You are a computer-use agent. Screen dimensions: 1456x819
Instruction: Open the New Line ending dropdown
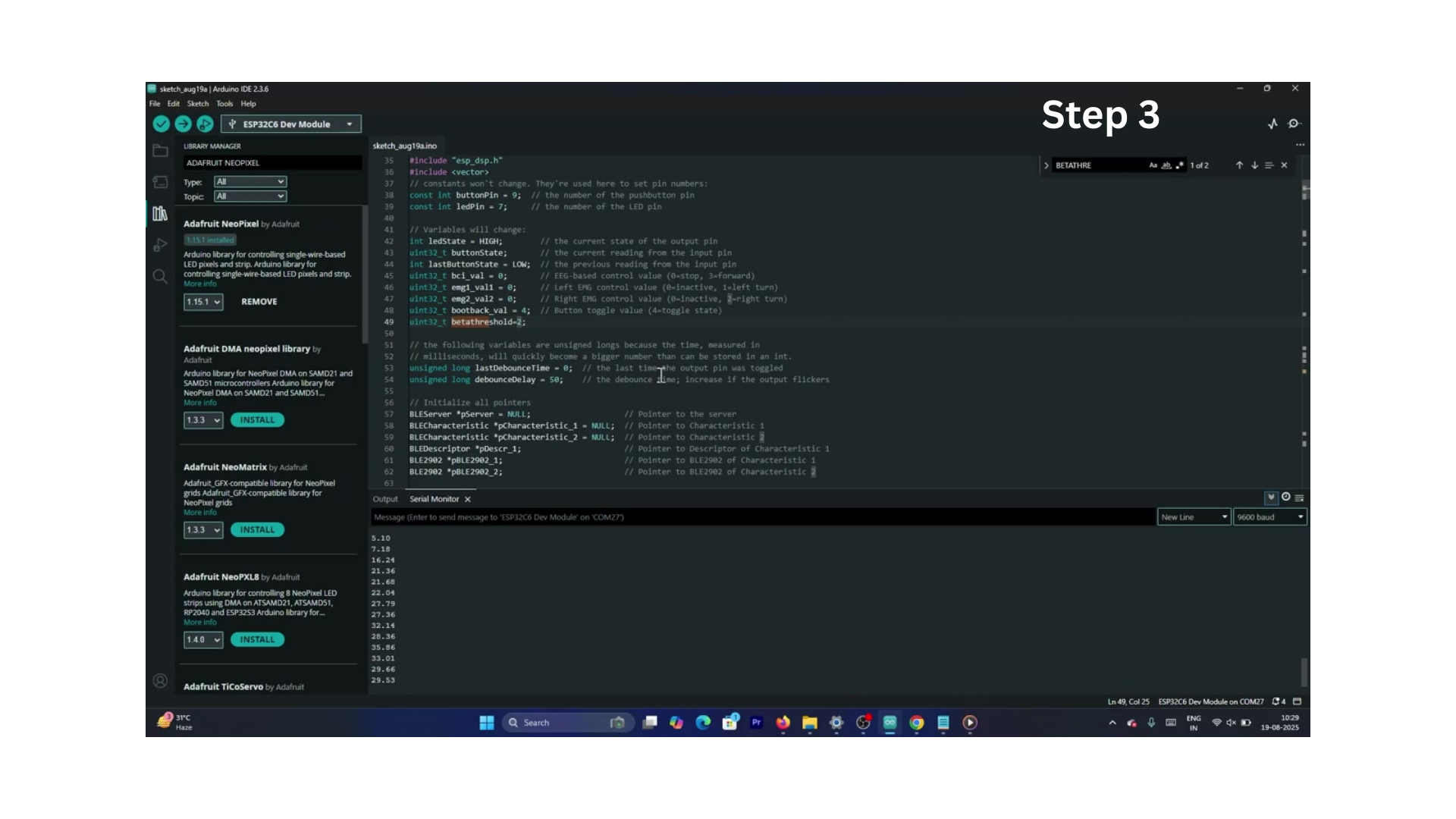pos(1194,517)
